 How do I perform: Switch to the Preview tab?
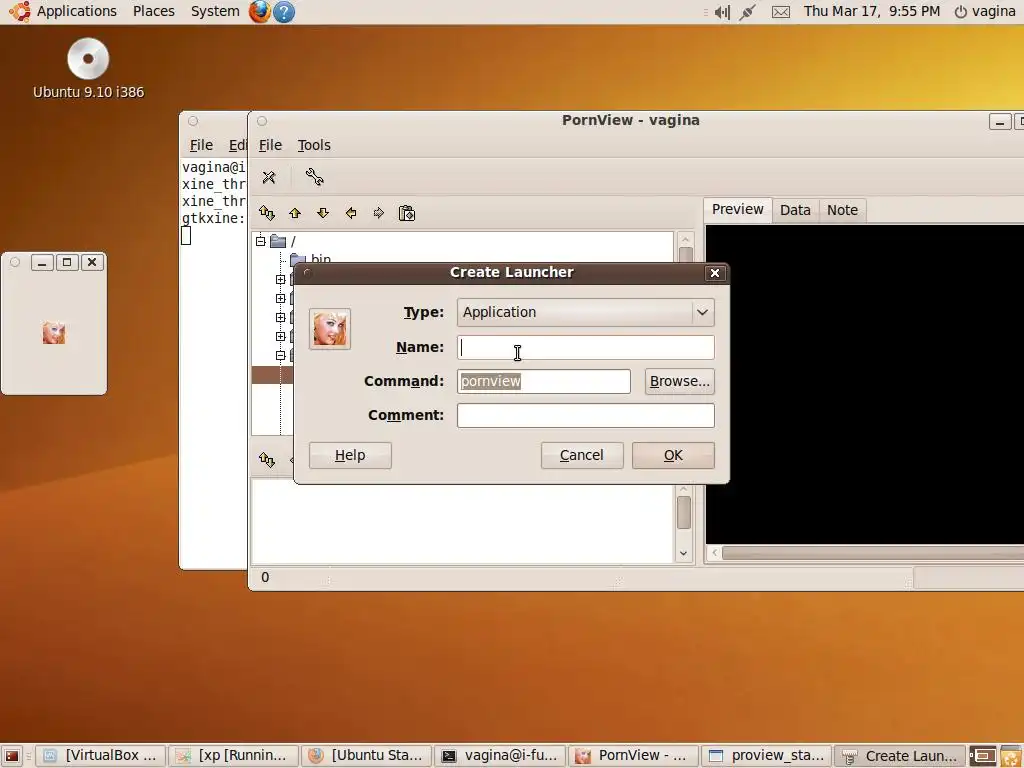pos(737,210)
